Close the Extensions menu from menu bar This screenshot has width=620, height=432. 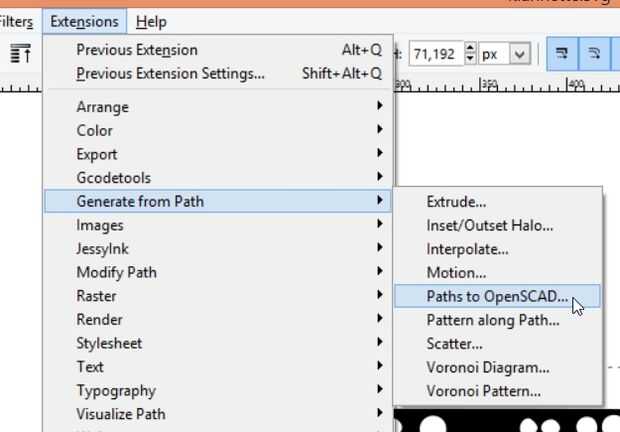84,21
